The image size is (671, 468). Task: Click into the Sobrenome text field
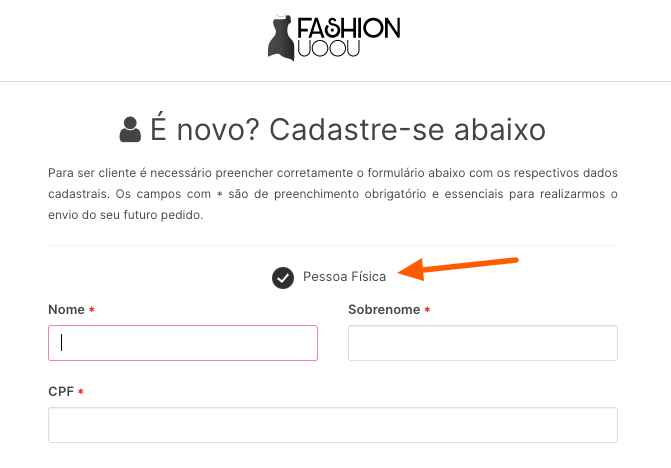coord(482,343)
